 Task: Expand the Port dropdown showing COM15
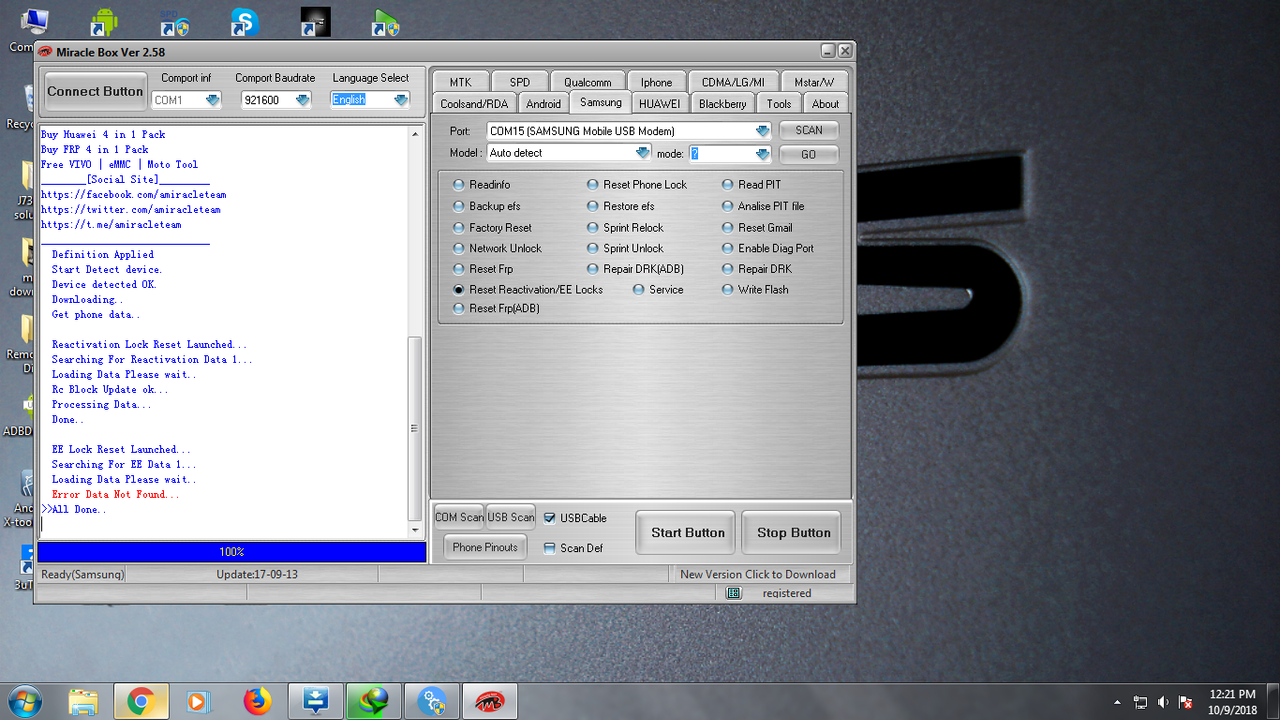click(763, 131)
